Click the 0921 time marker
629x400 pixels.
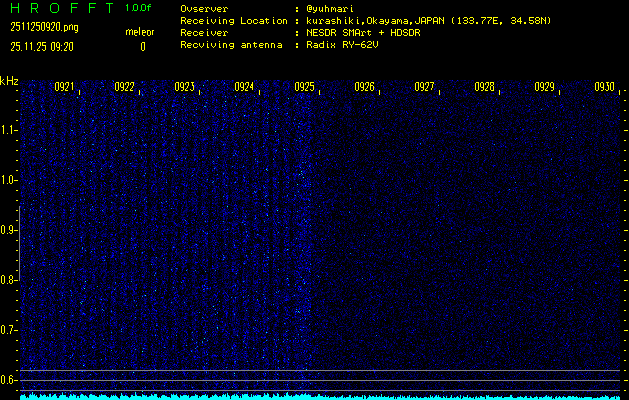(x=64, y=87)
